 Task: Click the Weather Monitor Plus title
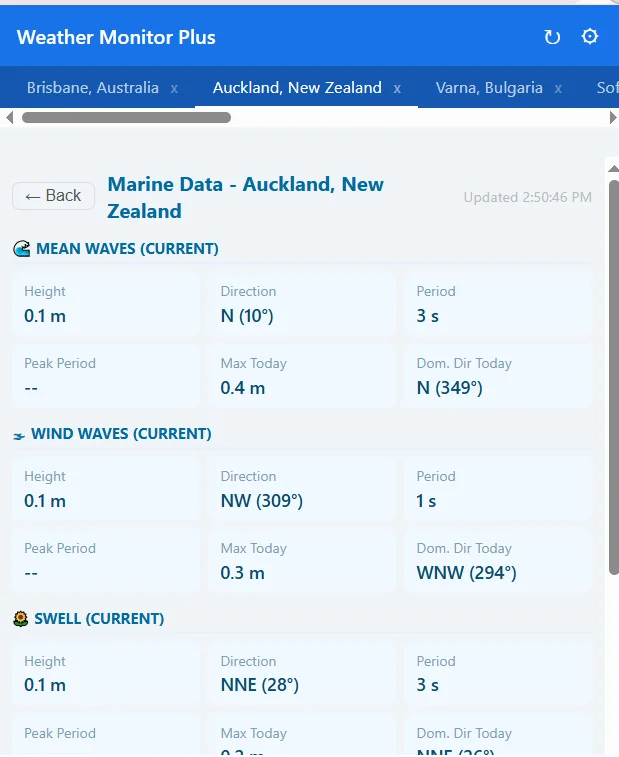tap(116, 37)
